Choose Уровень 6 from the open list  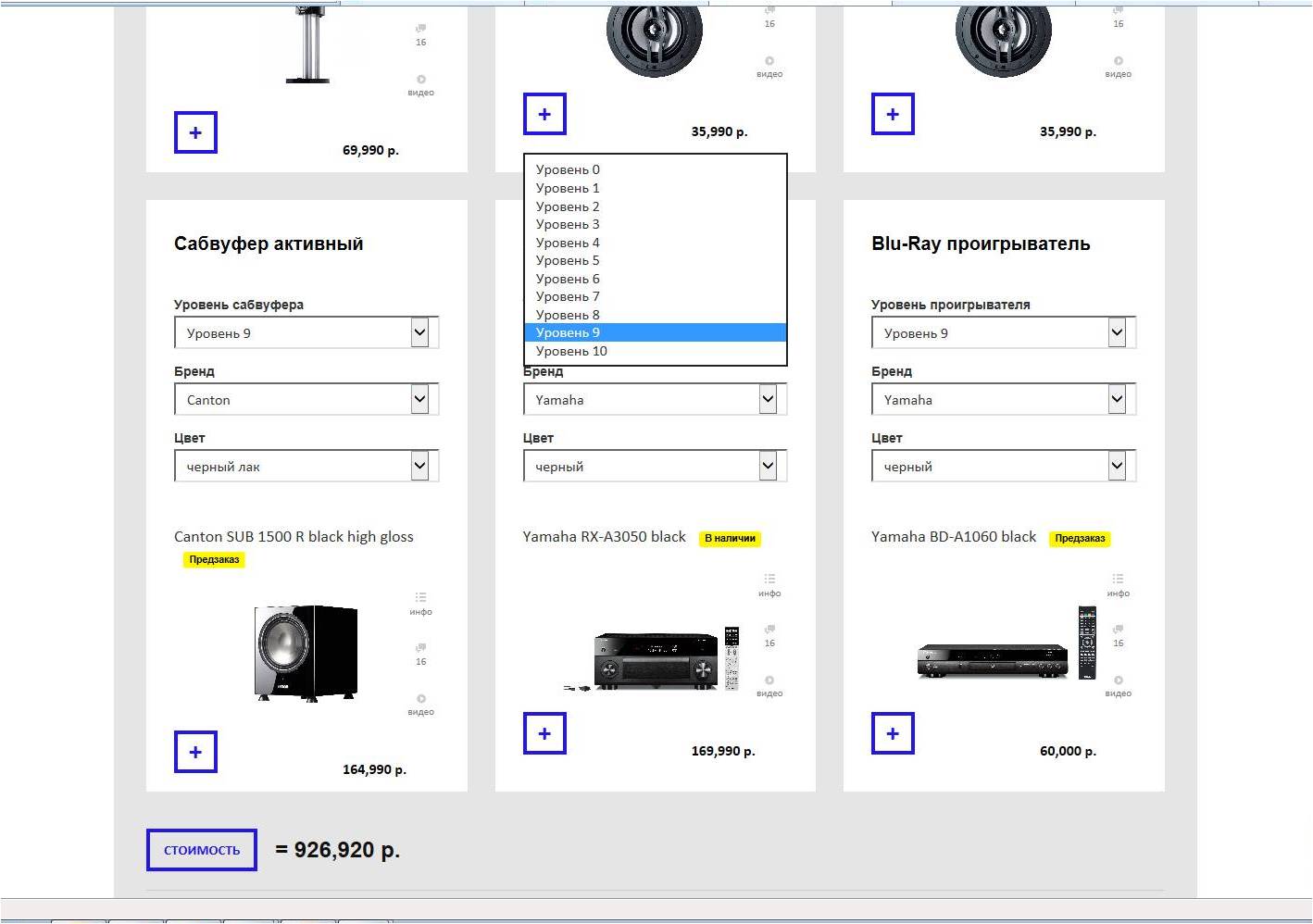[x=656, y=279]
